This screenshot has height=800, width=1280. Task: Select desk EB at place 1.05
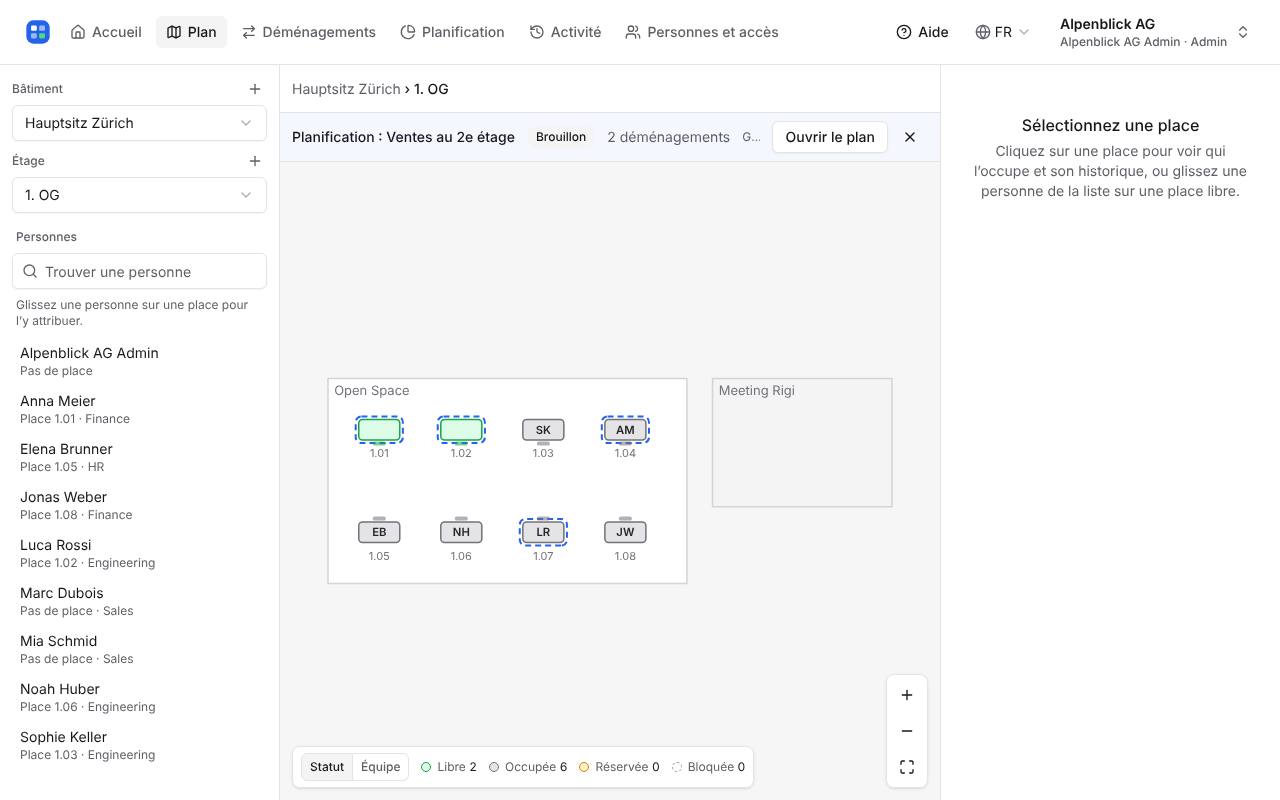pyautogui.click(x=379, y=532)
